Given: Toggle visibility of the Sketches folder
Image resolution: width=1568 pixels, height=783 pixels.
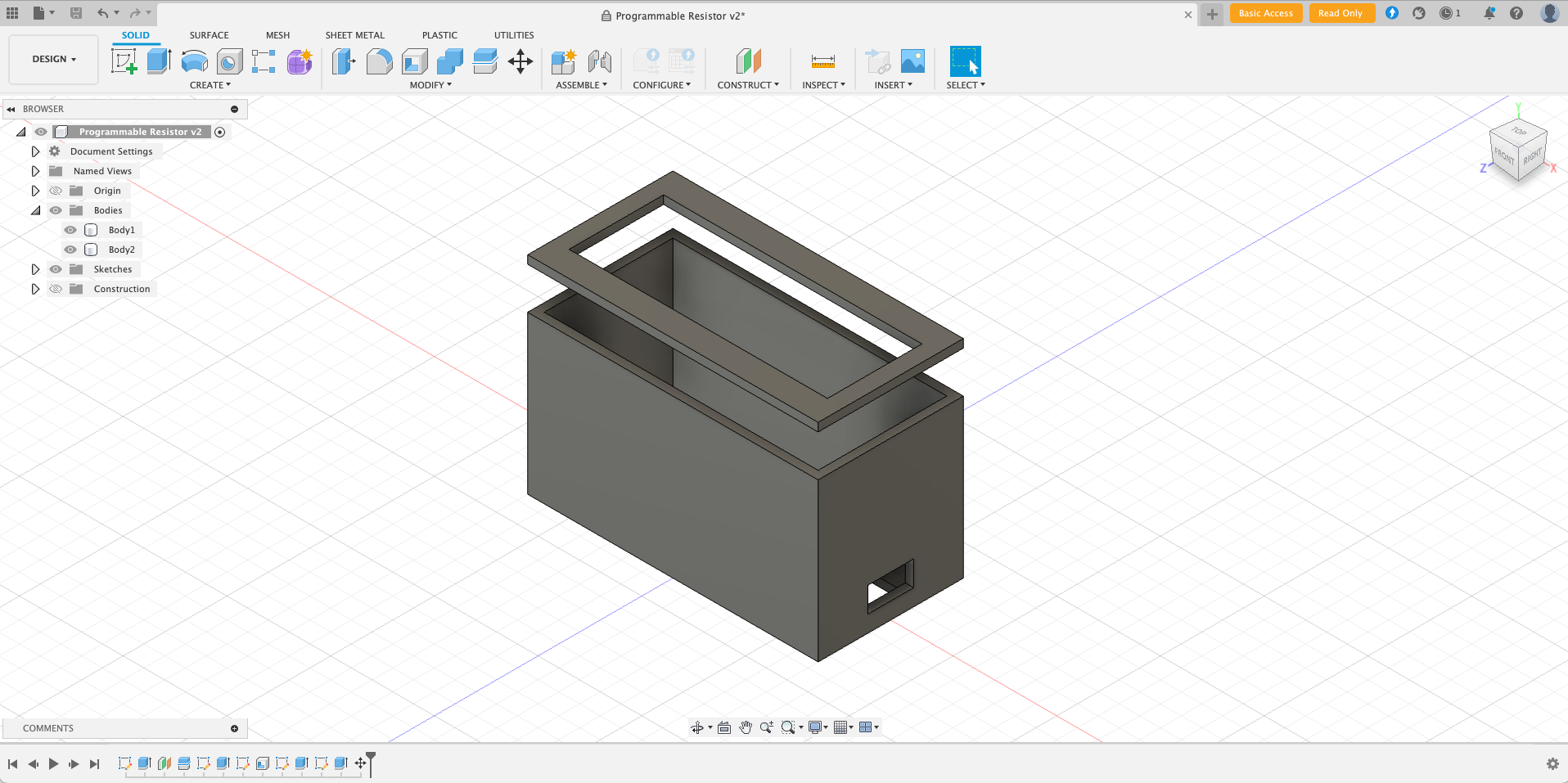Looking at the screenshot, I should (56, 269).
